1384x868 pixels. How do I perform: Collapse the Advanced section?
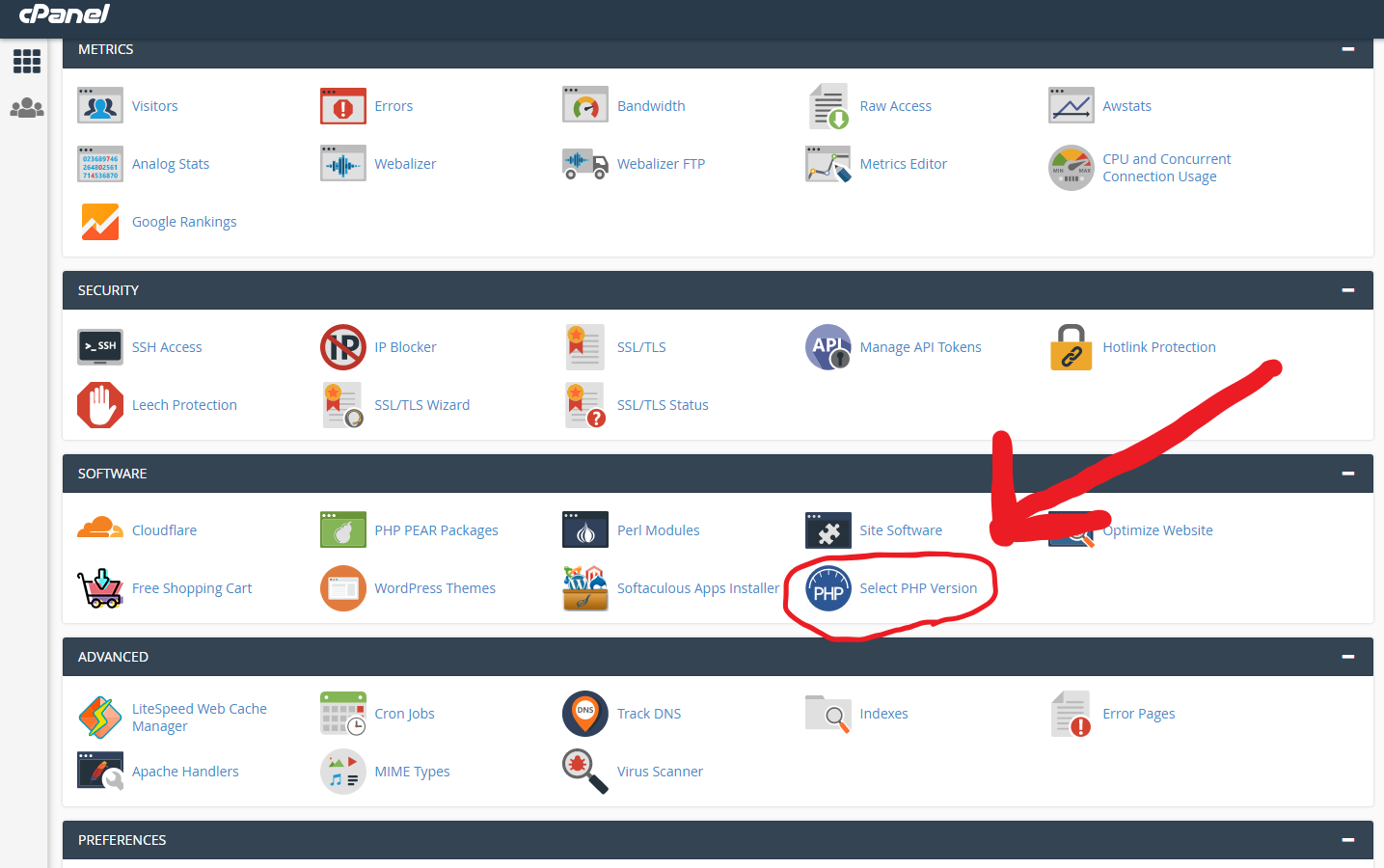(1348, 657)
